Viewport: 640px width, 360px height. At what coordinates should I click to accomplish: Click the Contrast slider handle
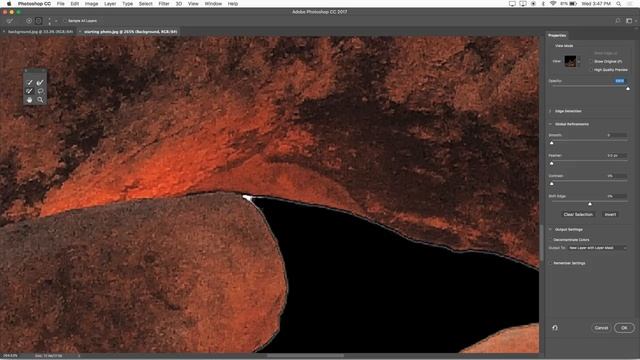[x=552, y=184]
